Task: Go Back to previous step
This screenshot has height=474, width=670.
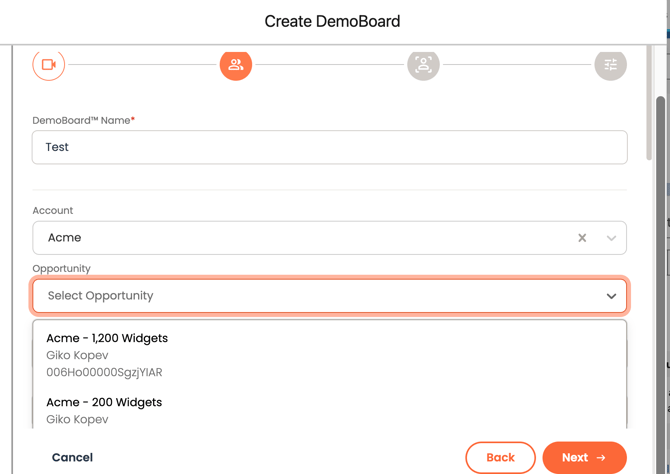Action: [500, 458]
